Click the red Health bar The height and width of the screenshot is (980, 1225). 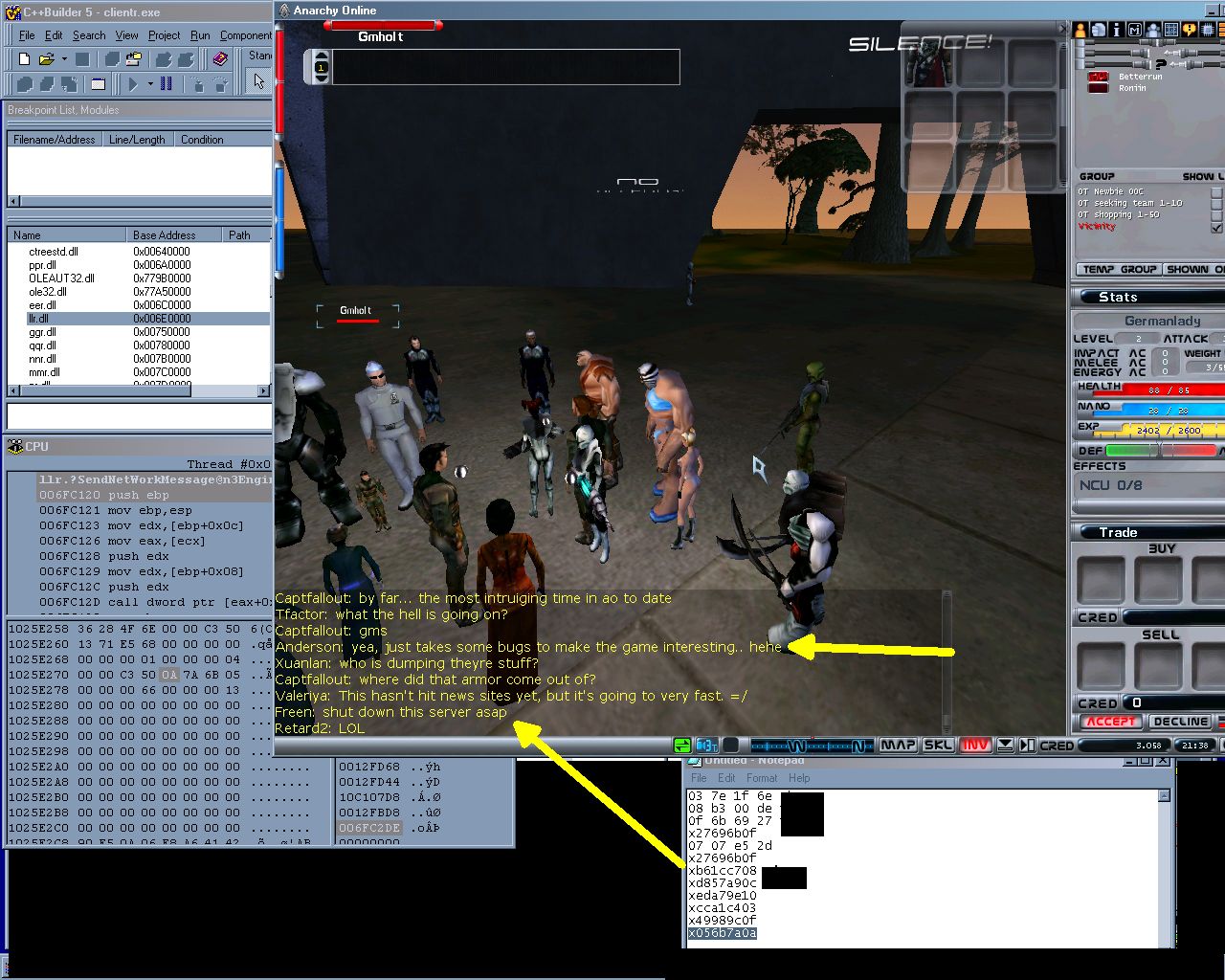1158,390
